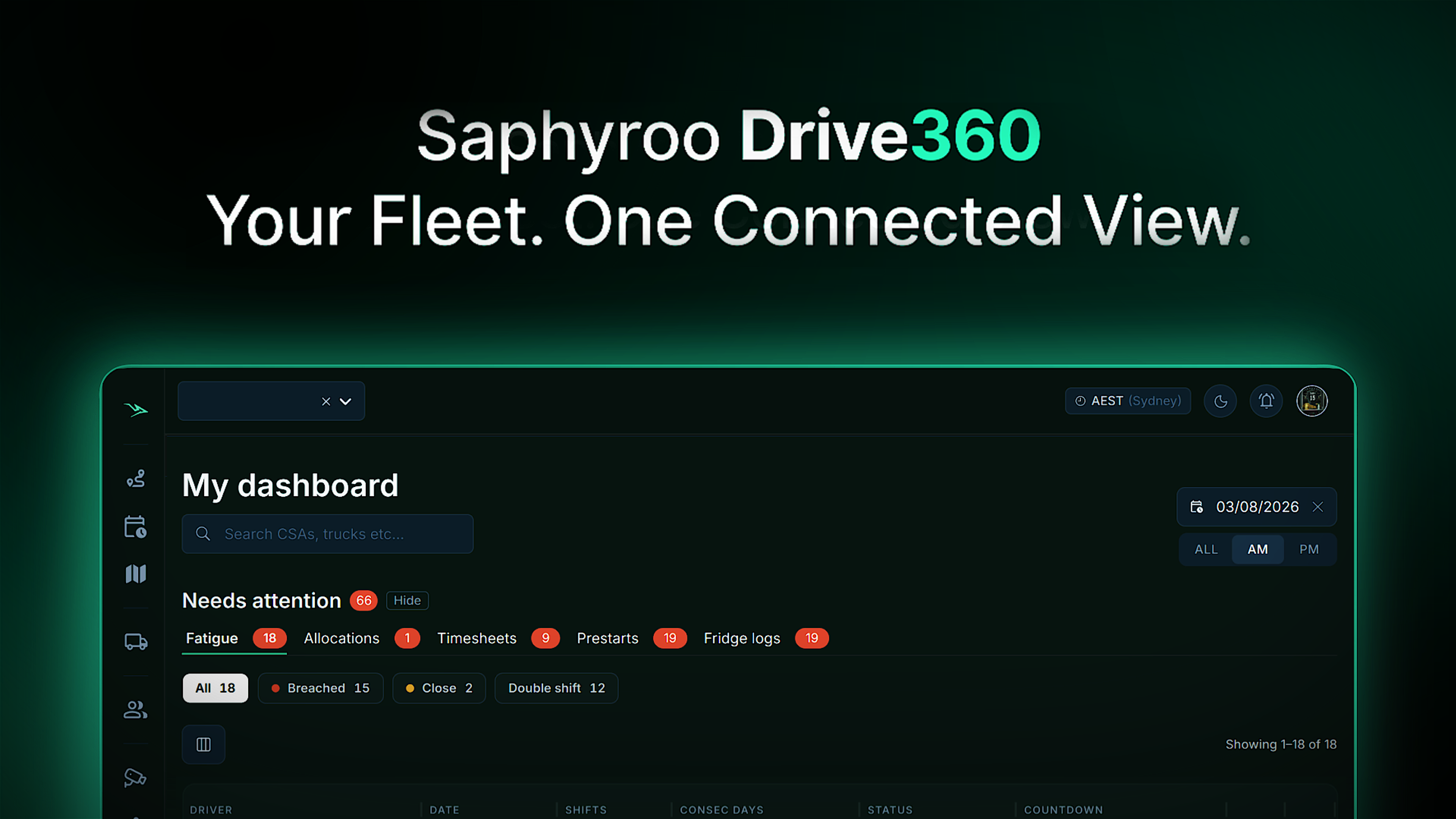Switch to the Fatigue tab

[235, 638]
